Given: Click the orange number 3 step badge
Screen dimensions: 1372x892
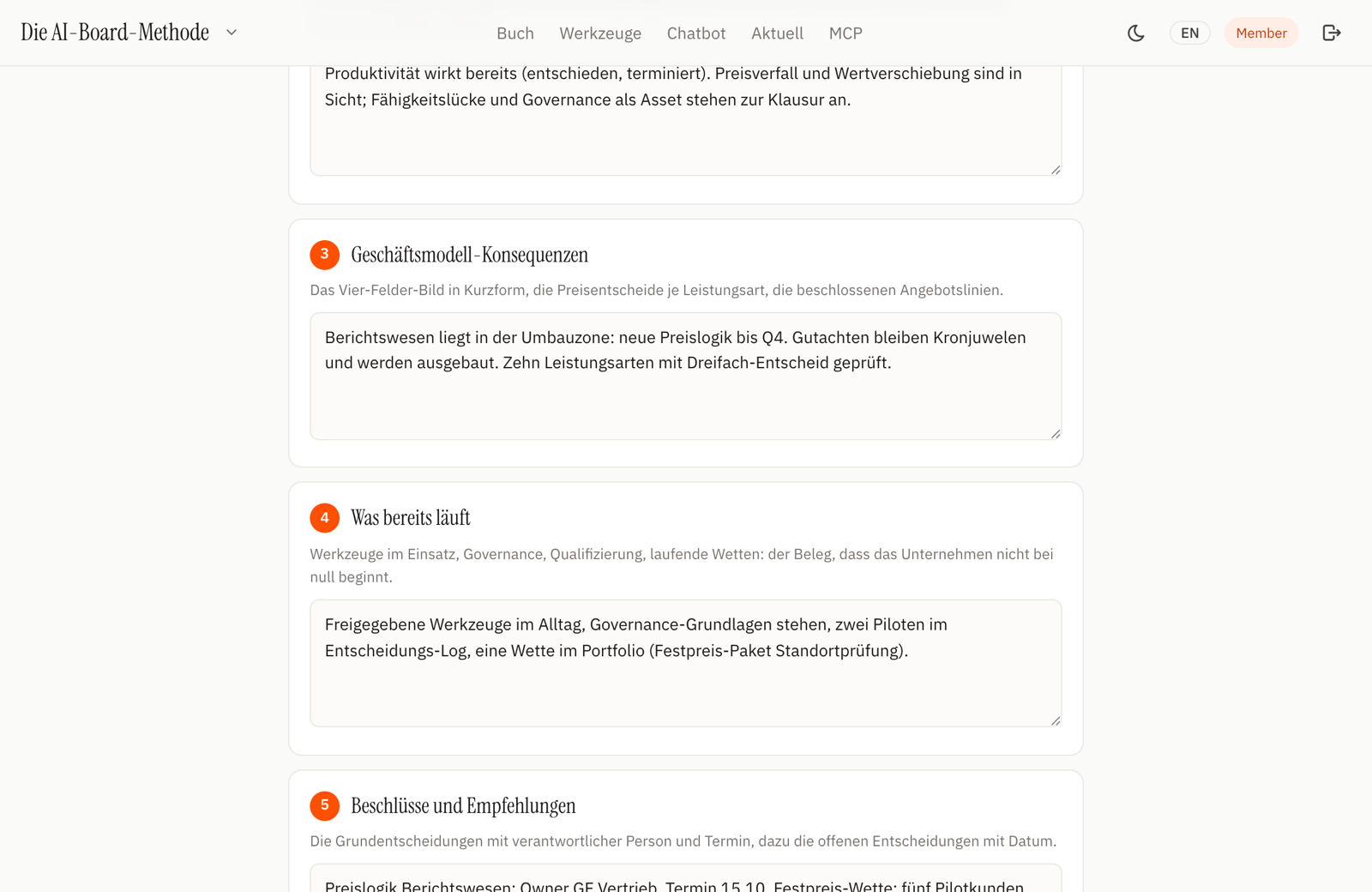Looking at the screenshot, I should click(324, 255).
